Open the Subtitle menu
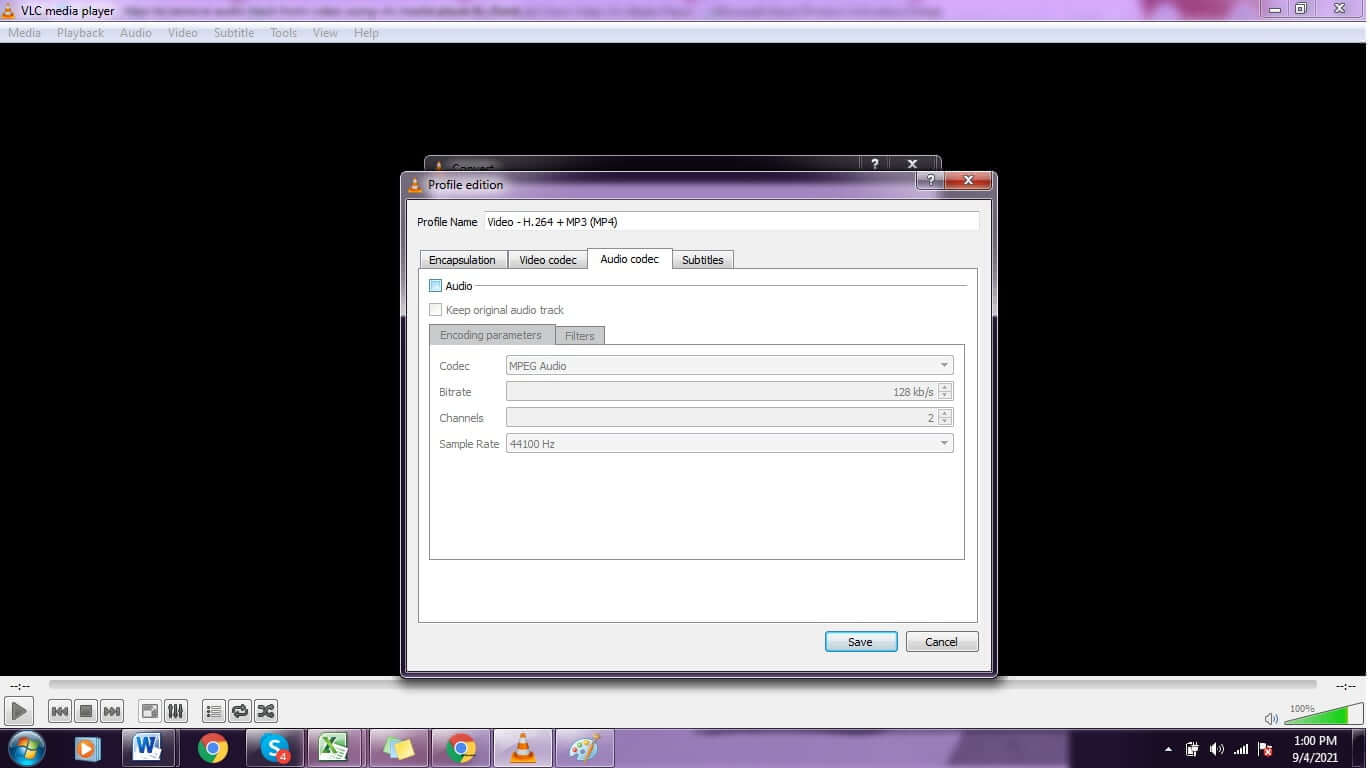 [234, 33]
